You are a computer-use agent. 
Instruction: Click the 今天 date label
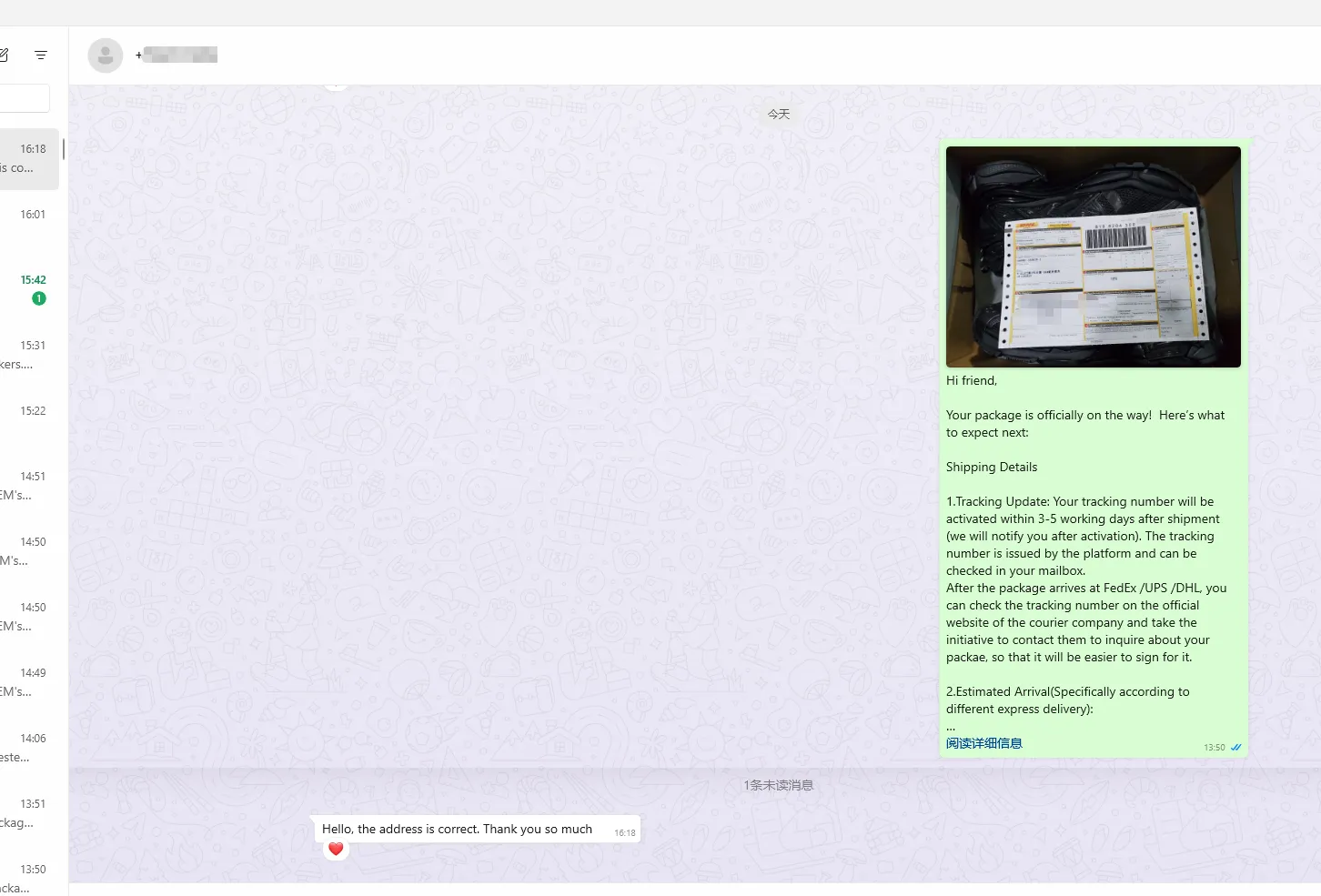[778, 114]
